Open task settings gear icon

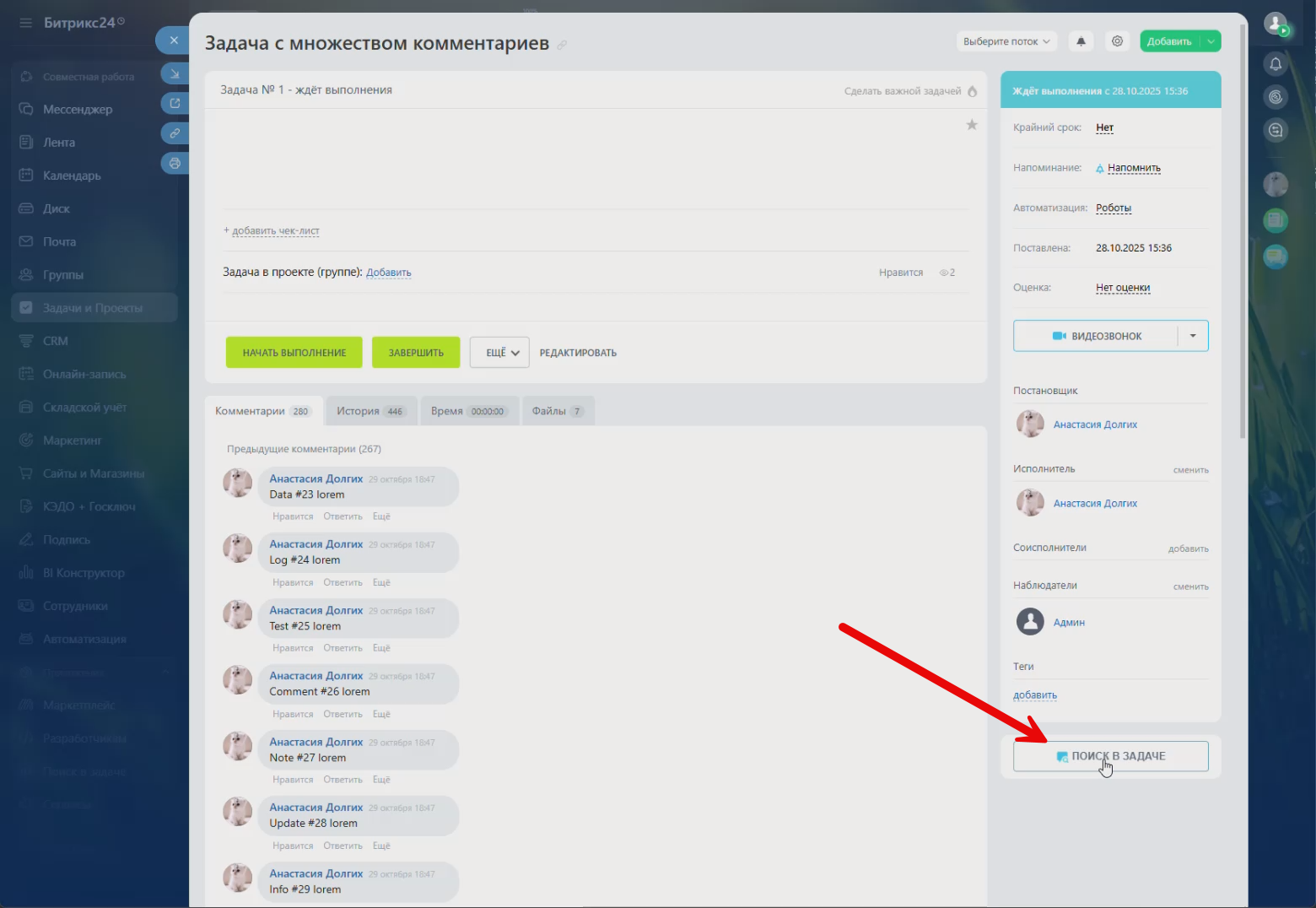click(1117, 41)
